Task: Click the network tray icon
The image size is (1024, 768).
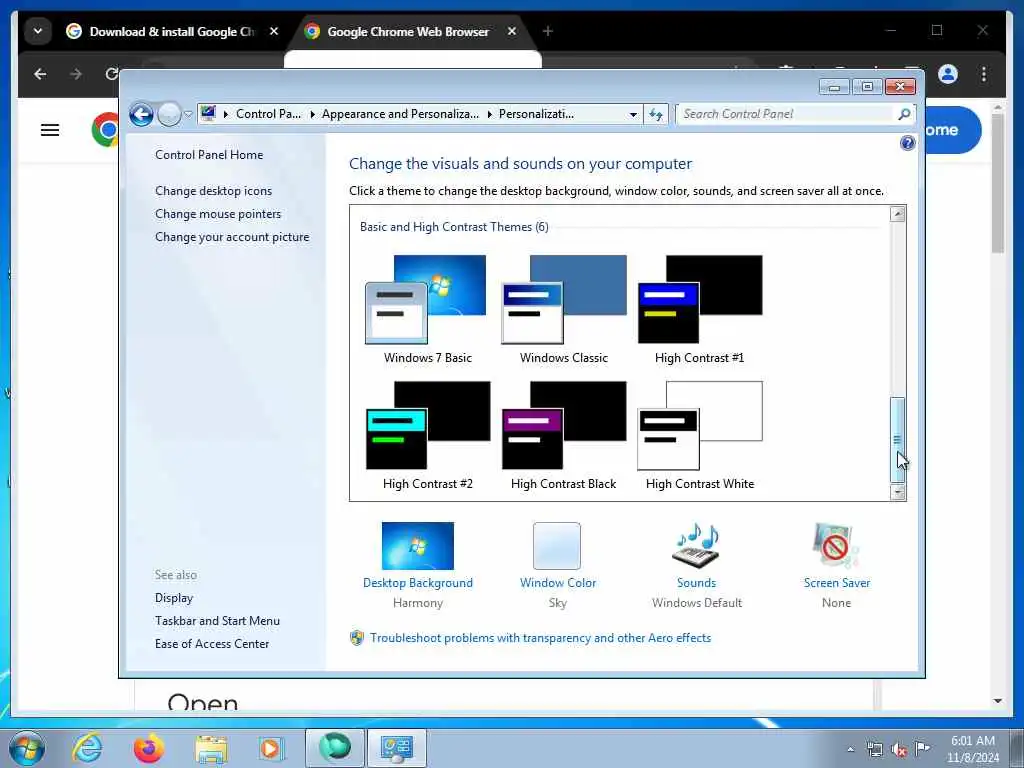Action: [x=874, y=749]
